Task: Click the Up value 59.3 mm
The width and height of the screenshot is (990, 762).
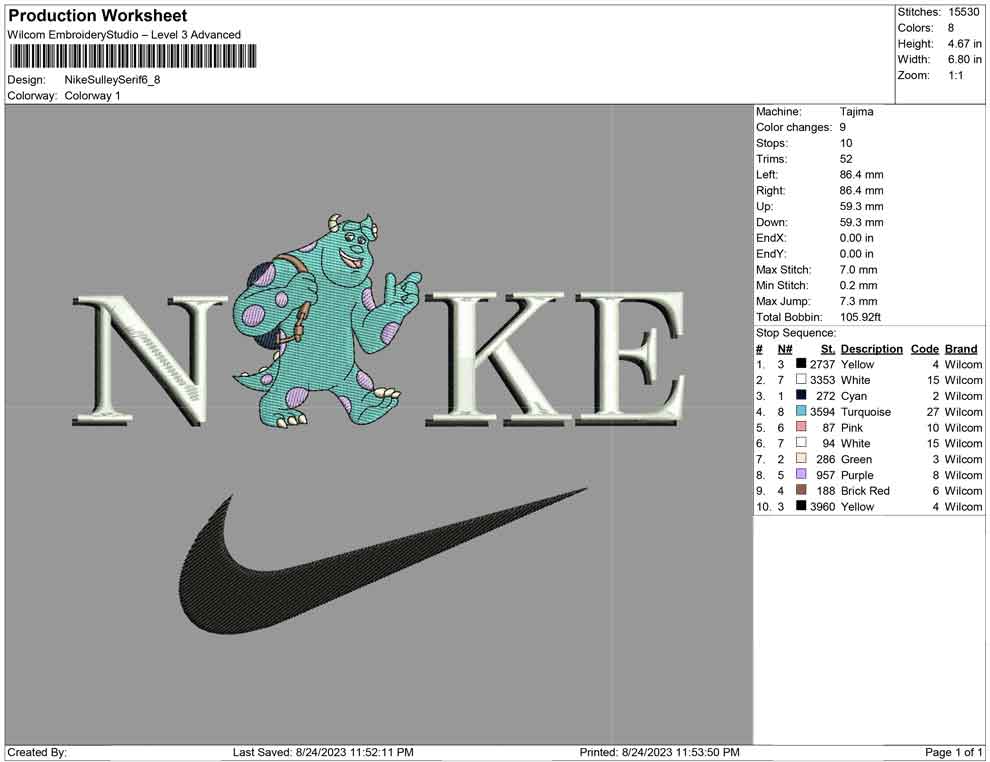Action: 861,206
